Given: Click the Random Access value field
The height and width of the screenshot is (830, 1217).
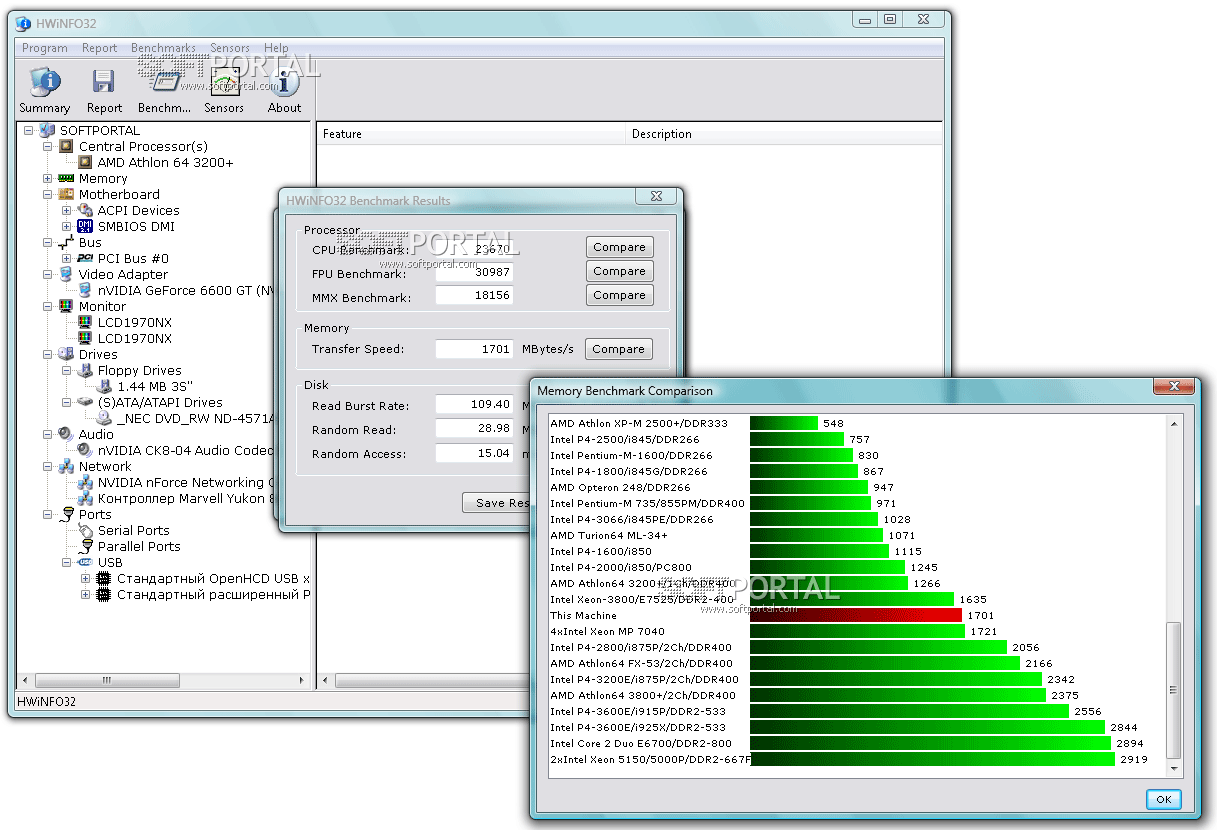Looking at the screenshot, I should tap(475, 454).
